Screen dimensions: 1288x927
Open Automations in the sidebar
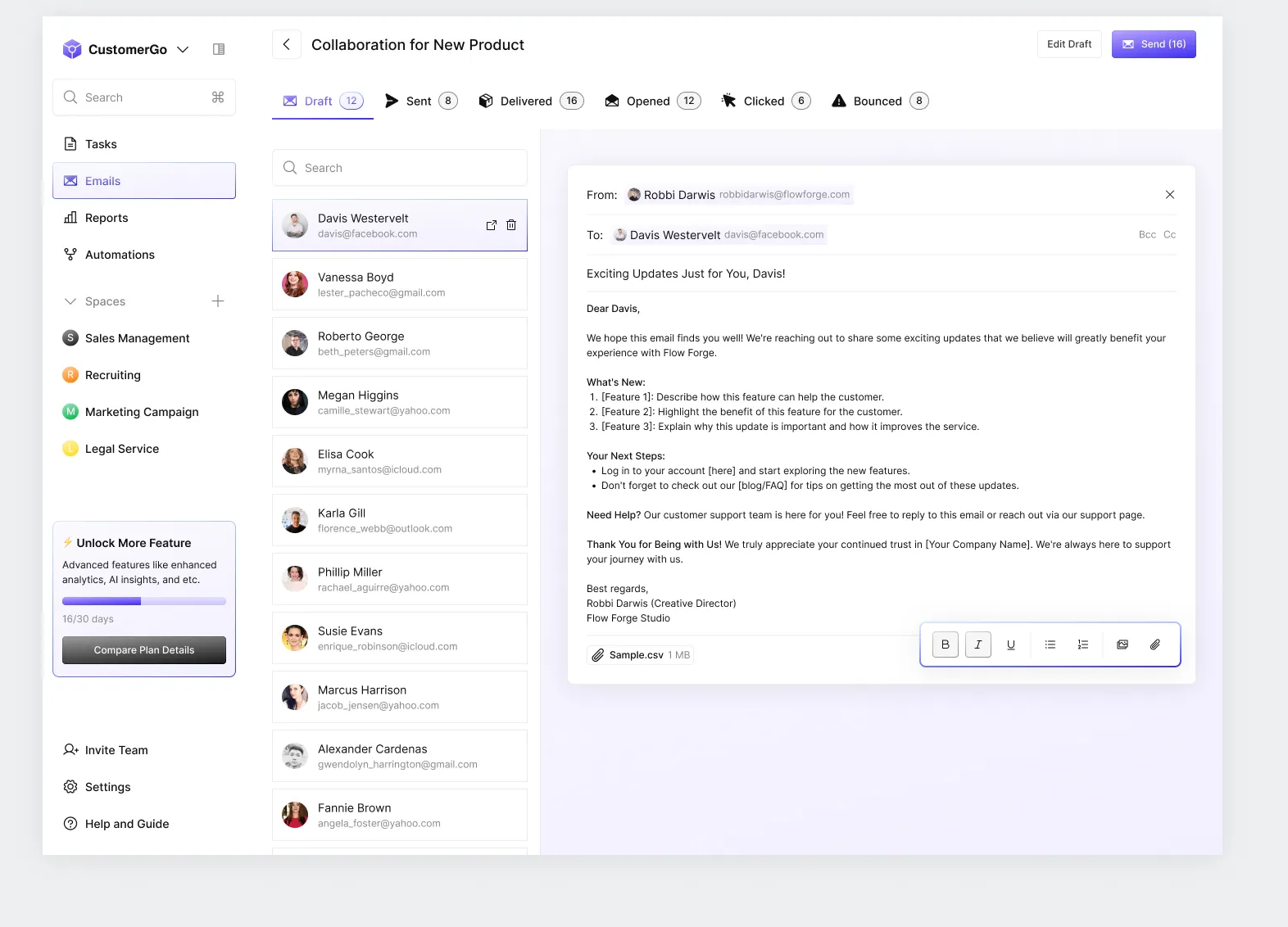(x=144, y=255)
